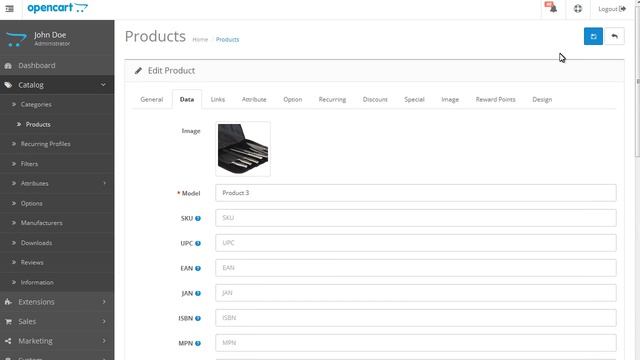This screenshot has width=640, height=360.
Task: Switch to the Option tab
Action: (293, 99)
